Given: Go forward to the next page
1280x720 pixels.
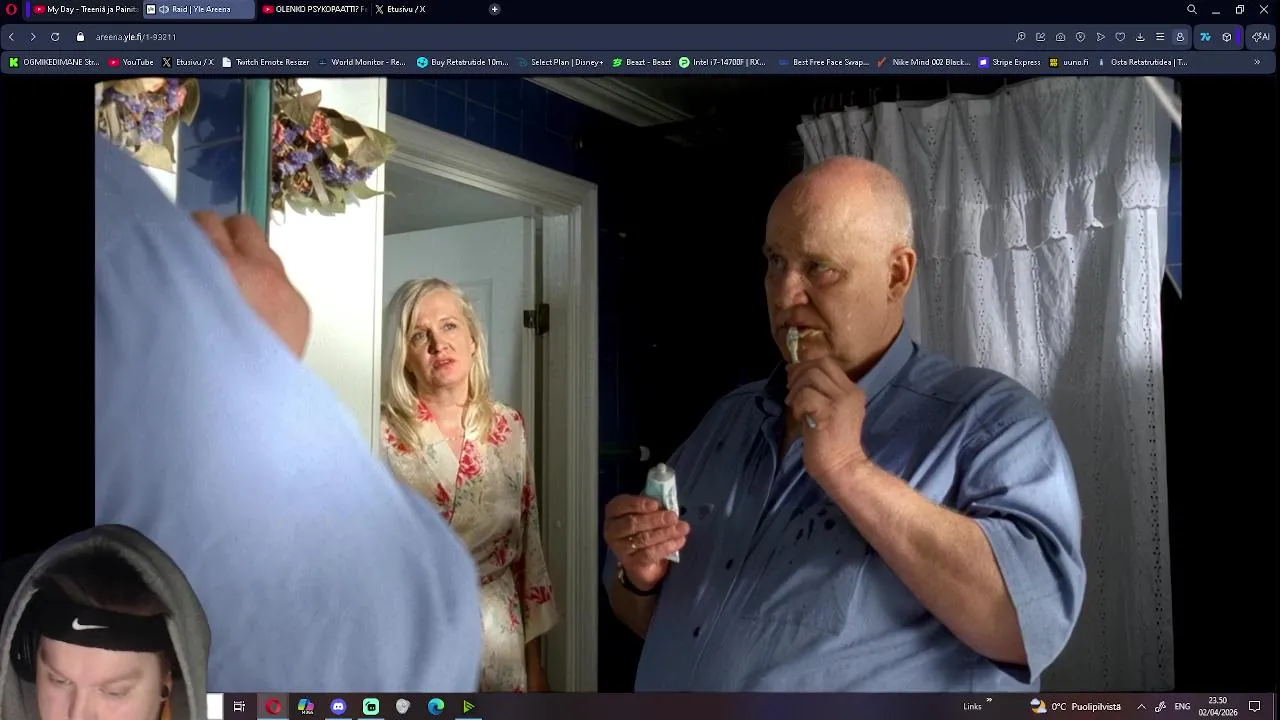Looking at the screenshot, I should point(33,37).
